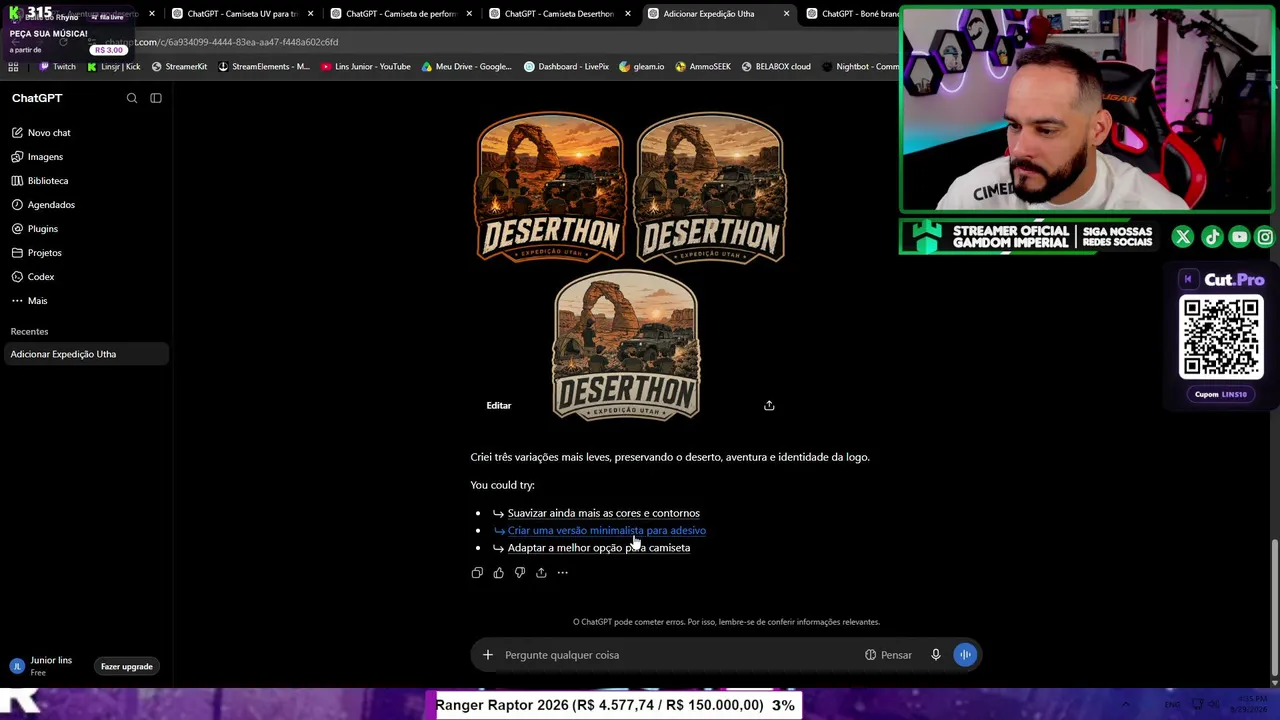Close the 'ChatGPT - Camiseta UV' tab

tap(311, 14)
